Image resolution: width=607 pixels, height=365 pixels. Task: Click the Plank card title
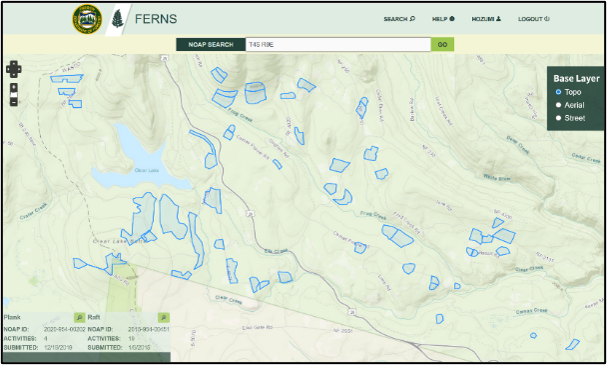coord(12,317)
